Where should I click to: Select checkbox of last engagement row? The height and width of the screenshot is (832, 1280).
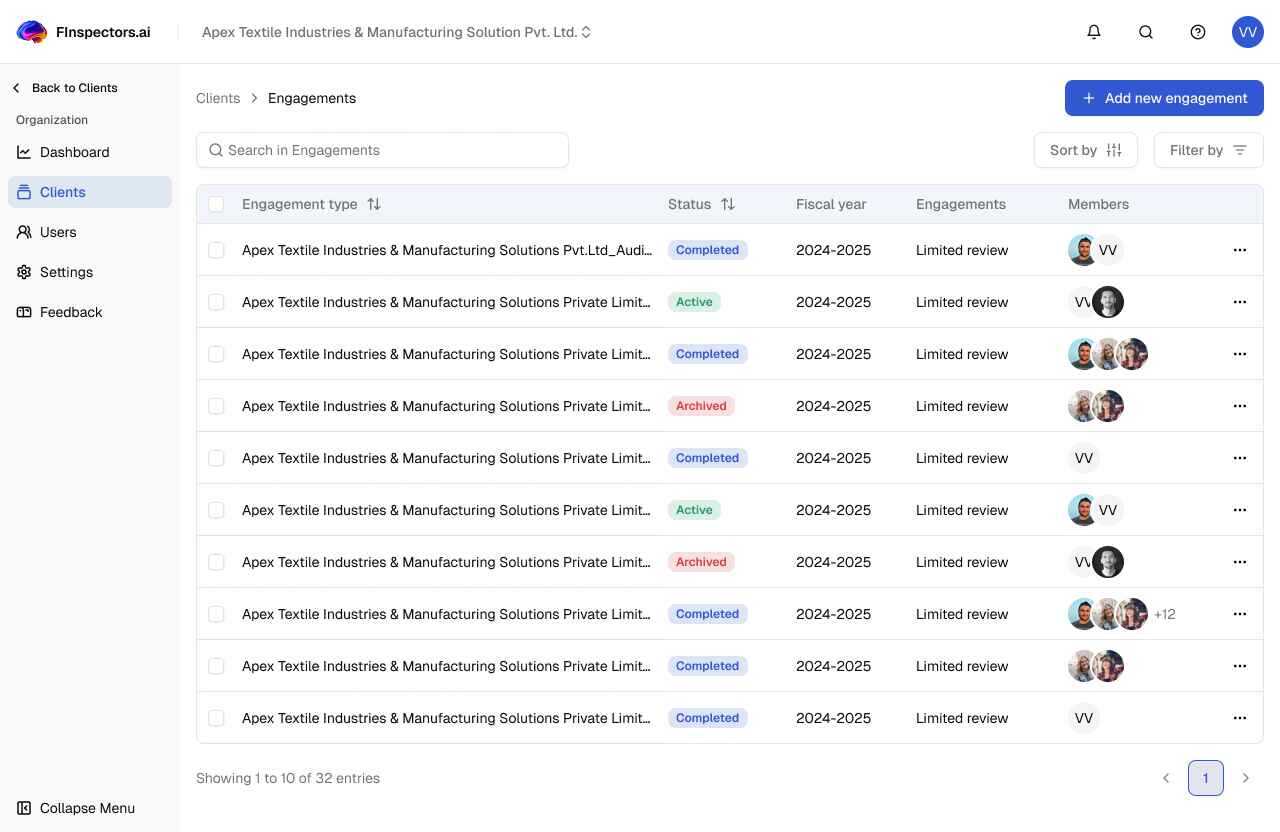coord(216,718)
